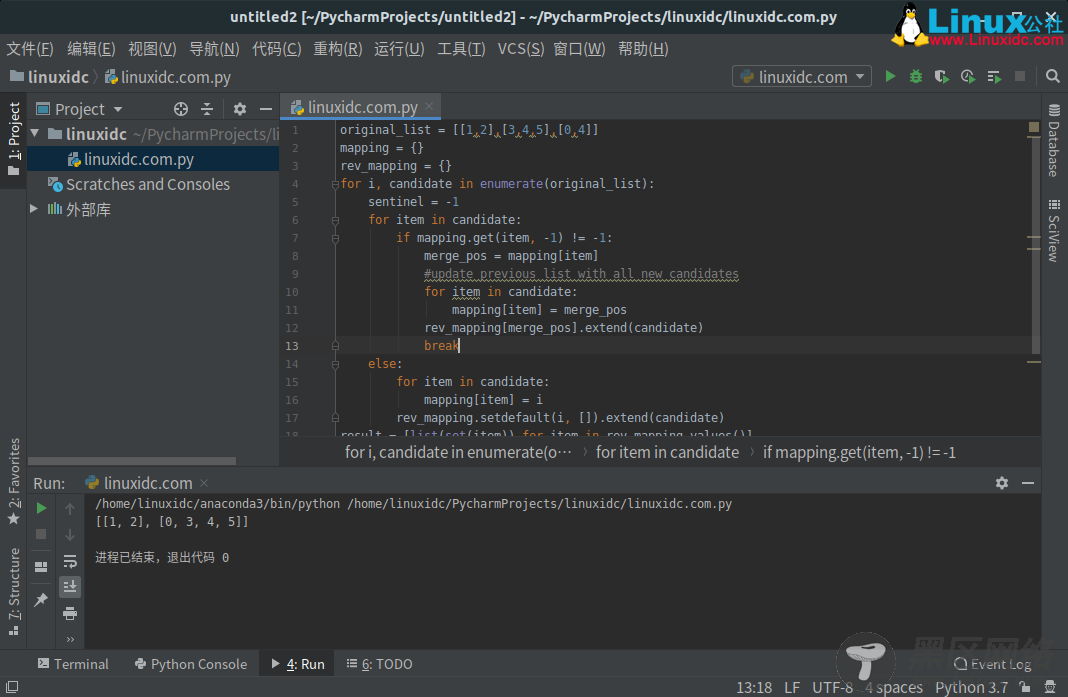Stop process in Run panel
Image resolution: width=1068 pixels, height=697 pixels.
pyautogui.click(x=41, y=534)
